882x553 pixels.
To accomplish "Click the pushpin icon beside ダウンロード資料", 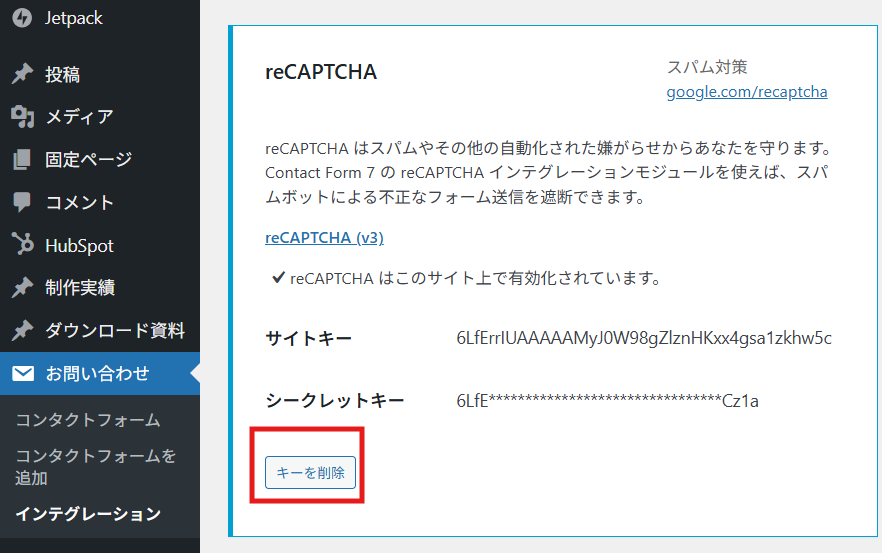I will [x=22, y=331].
